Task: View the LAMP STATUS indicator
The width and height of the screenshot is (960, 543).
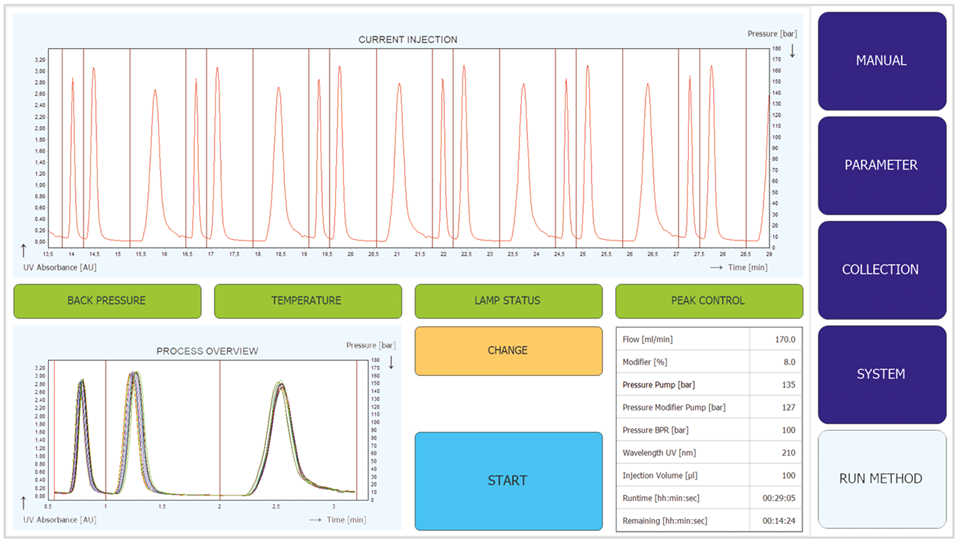Action: pyautogui.click(x=508, y=301)
